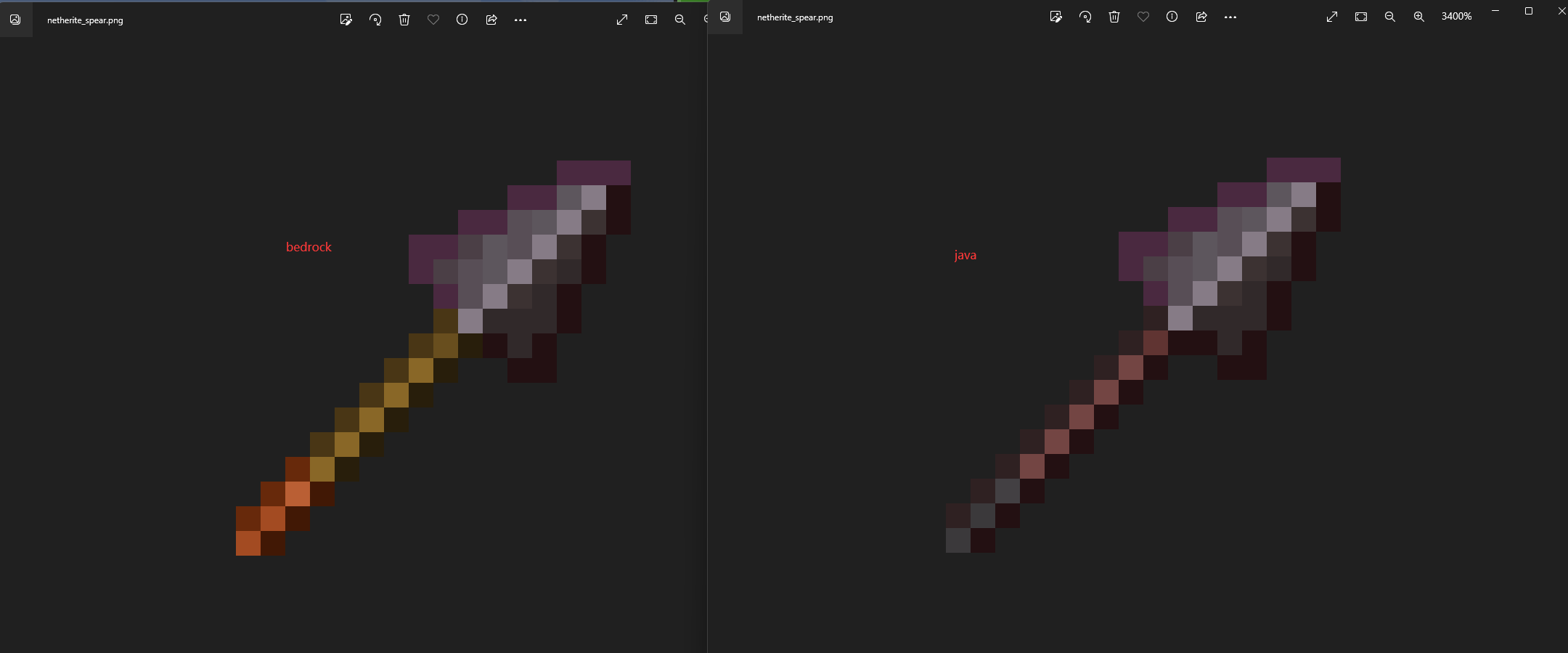Click the Photos app icon in right window

pos(725,17)
